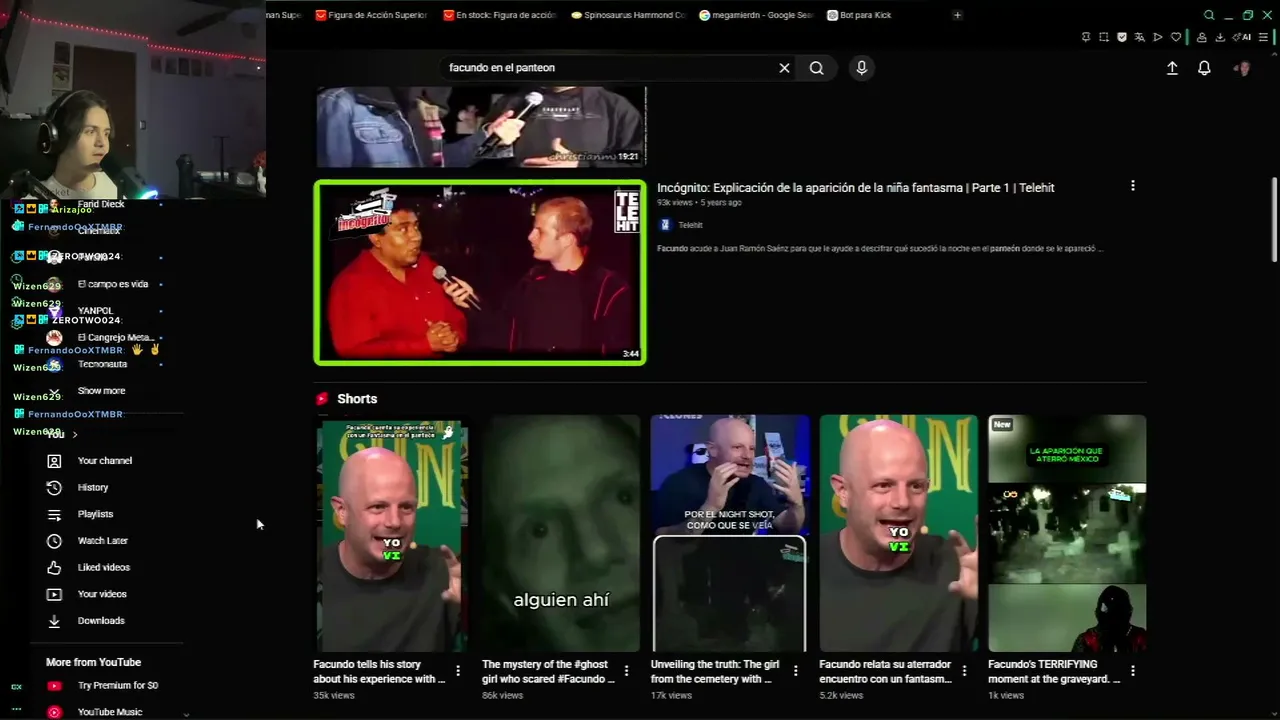This screenshot has width=1280, height=720.
Task: Open options for 'The mystery of the #ghost' short
Action: pyautogui.click(x=627, y=671)
